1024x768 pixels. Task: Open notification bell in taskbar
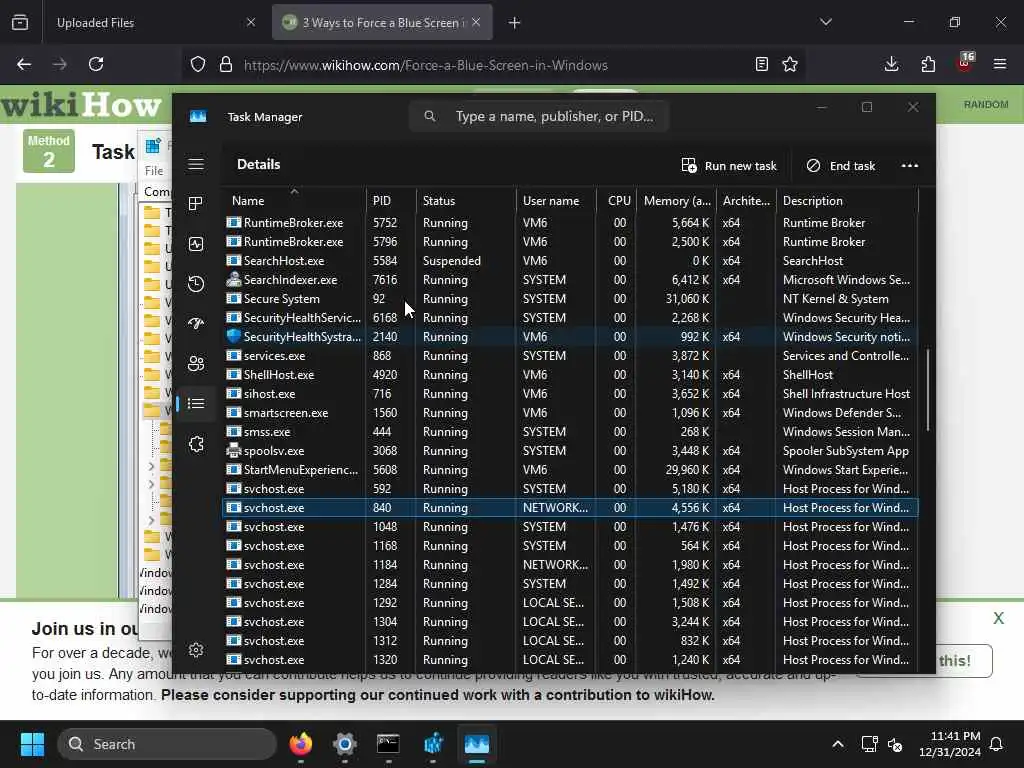tap(997, 744)
